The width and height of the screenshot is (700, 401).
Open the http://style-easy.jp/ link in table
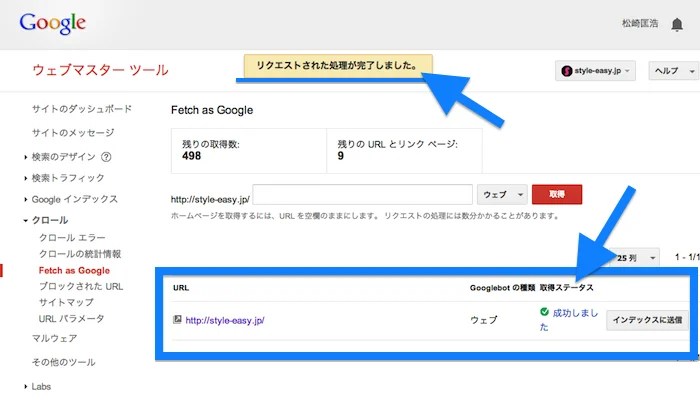[225, 320]
